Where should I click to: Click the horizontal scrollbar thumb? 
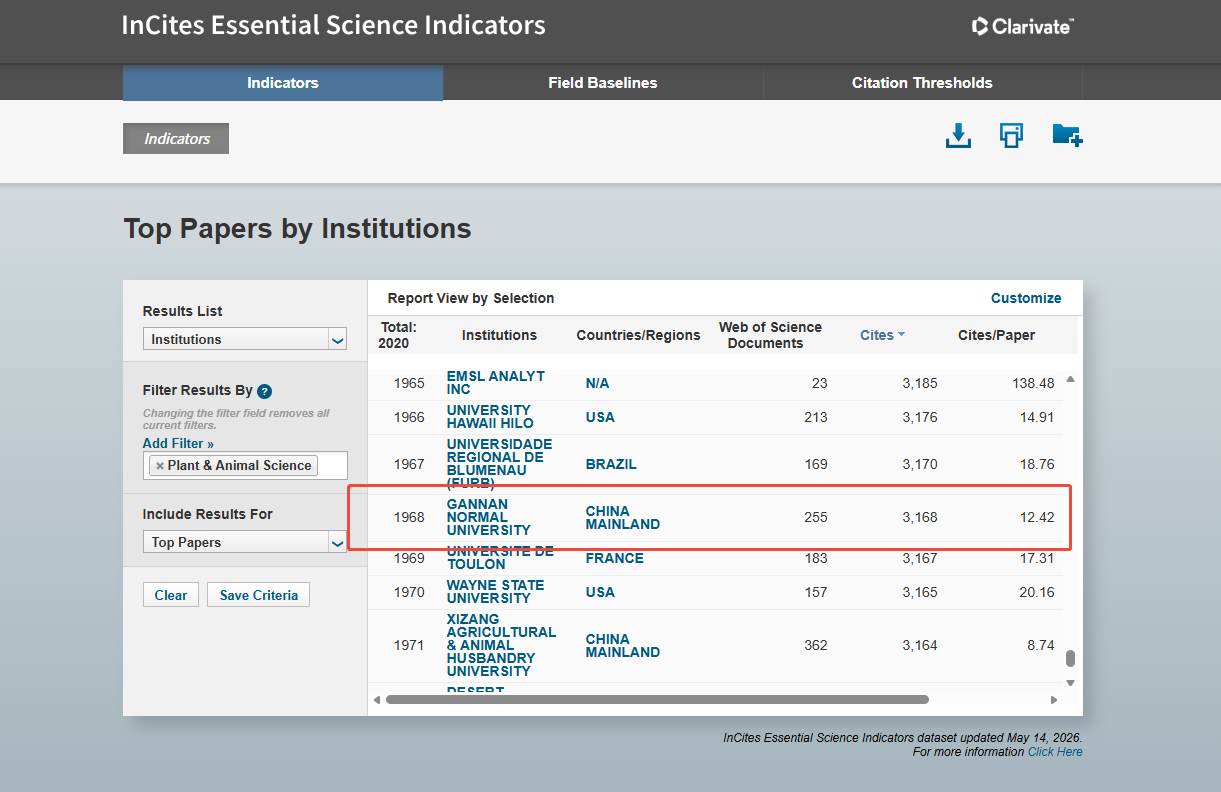click(x=657, y=700)
